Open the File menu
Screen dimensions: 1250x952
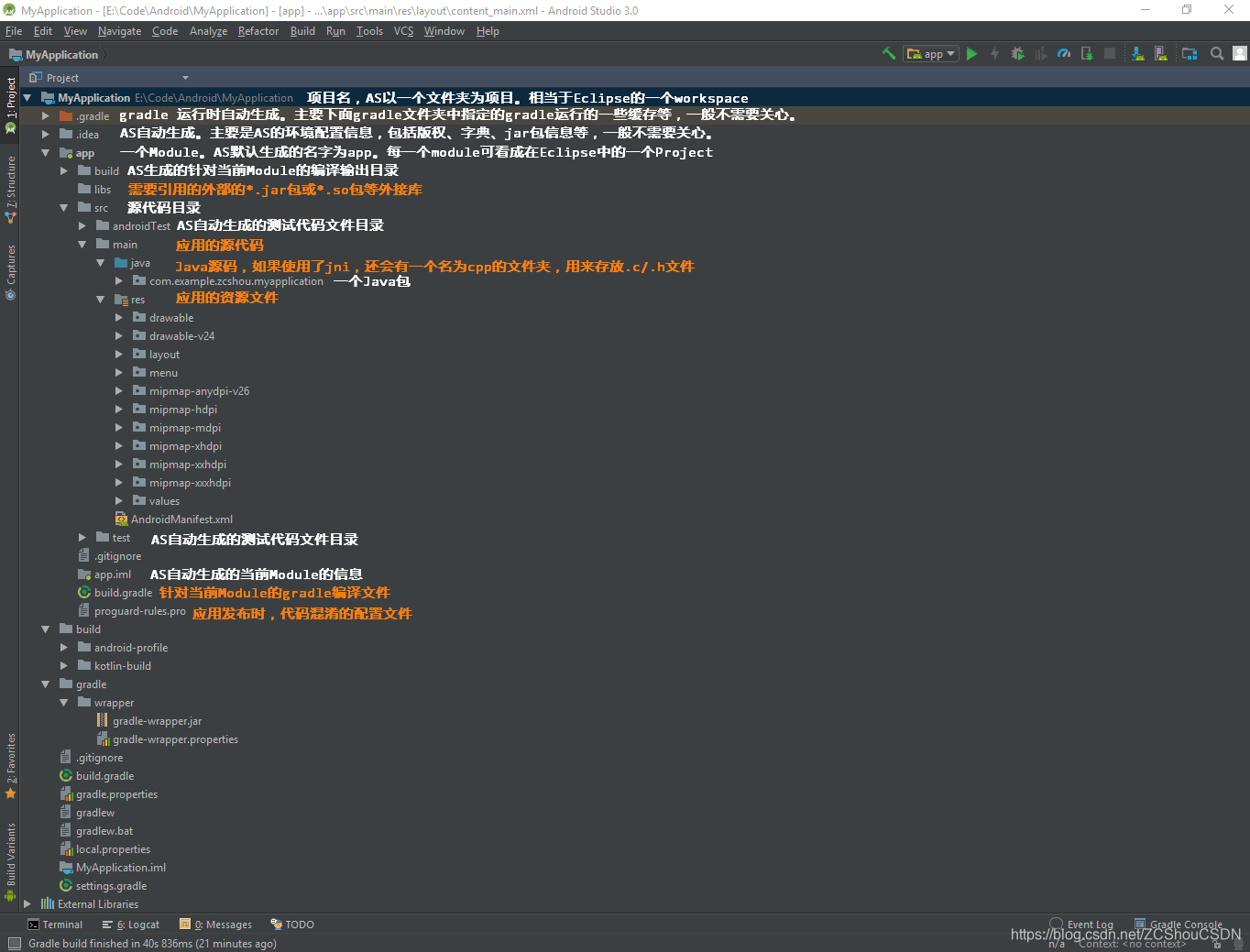[14, 31]
